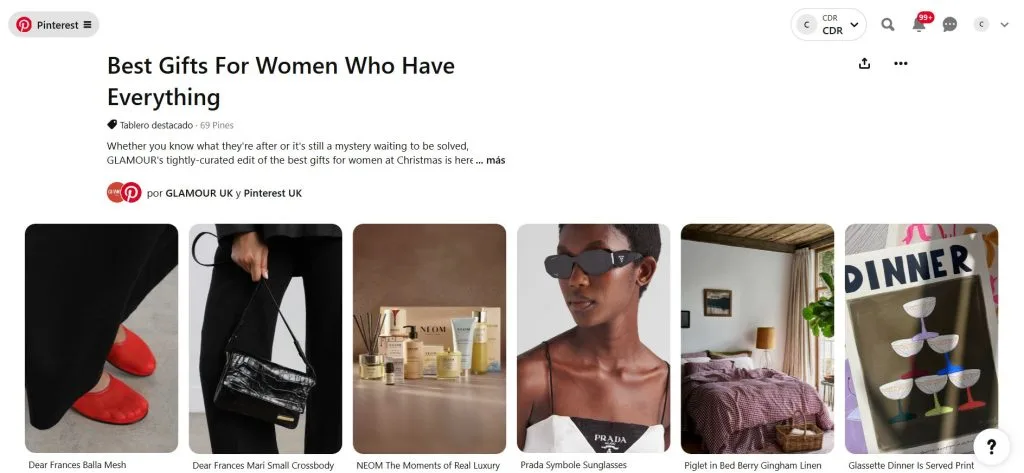This screenshot has width=1024, height=473.
Task: Click the Pinterest logo icon
Action: point(24,25)
